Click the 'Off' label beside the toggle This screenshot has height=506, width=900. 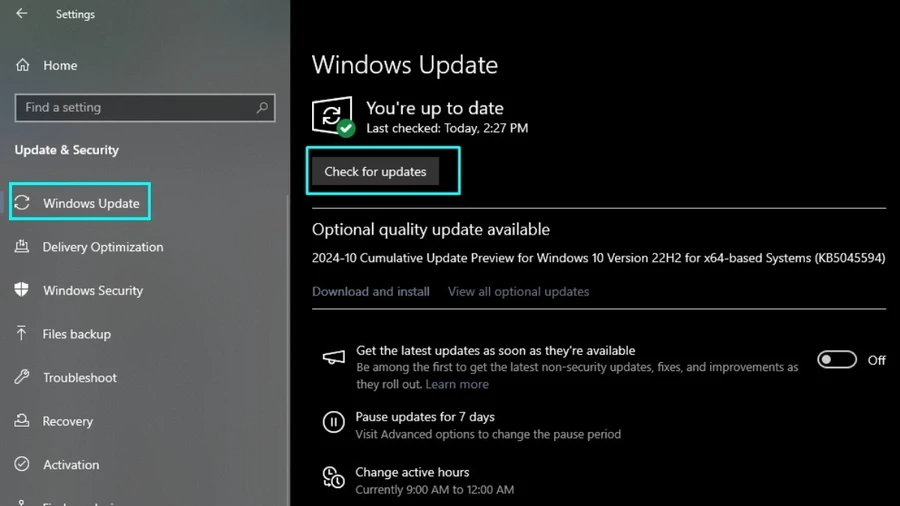(x=876, y=360)
